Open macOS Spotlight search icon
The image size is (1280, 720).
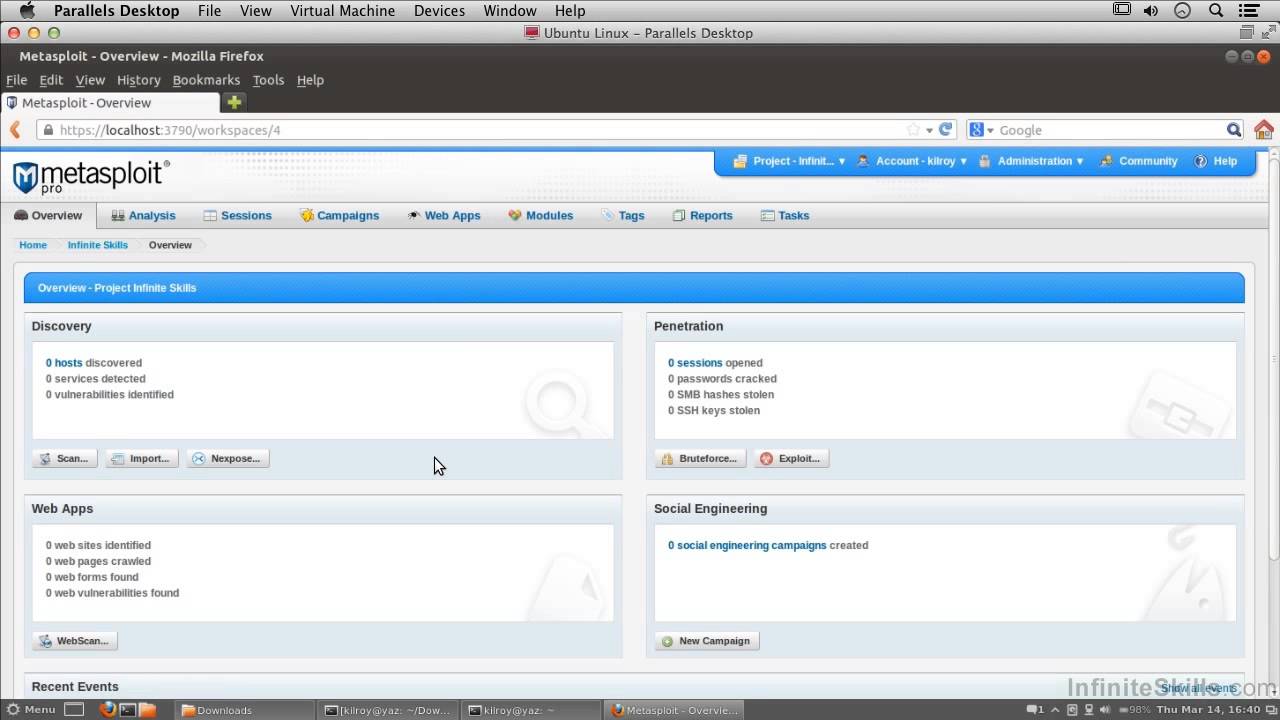(1216, 11)
